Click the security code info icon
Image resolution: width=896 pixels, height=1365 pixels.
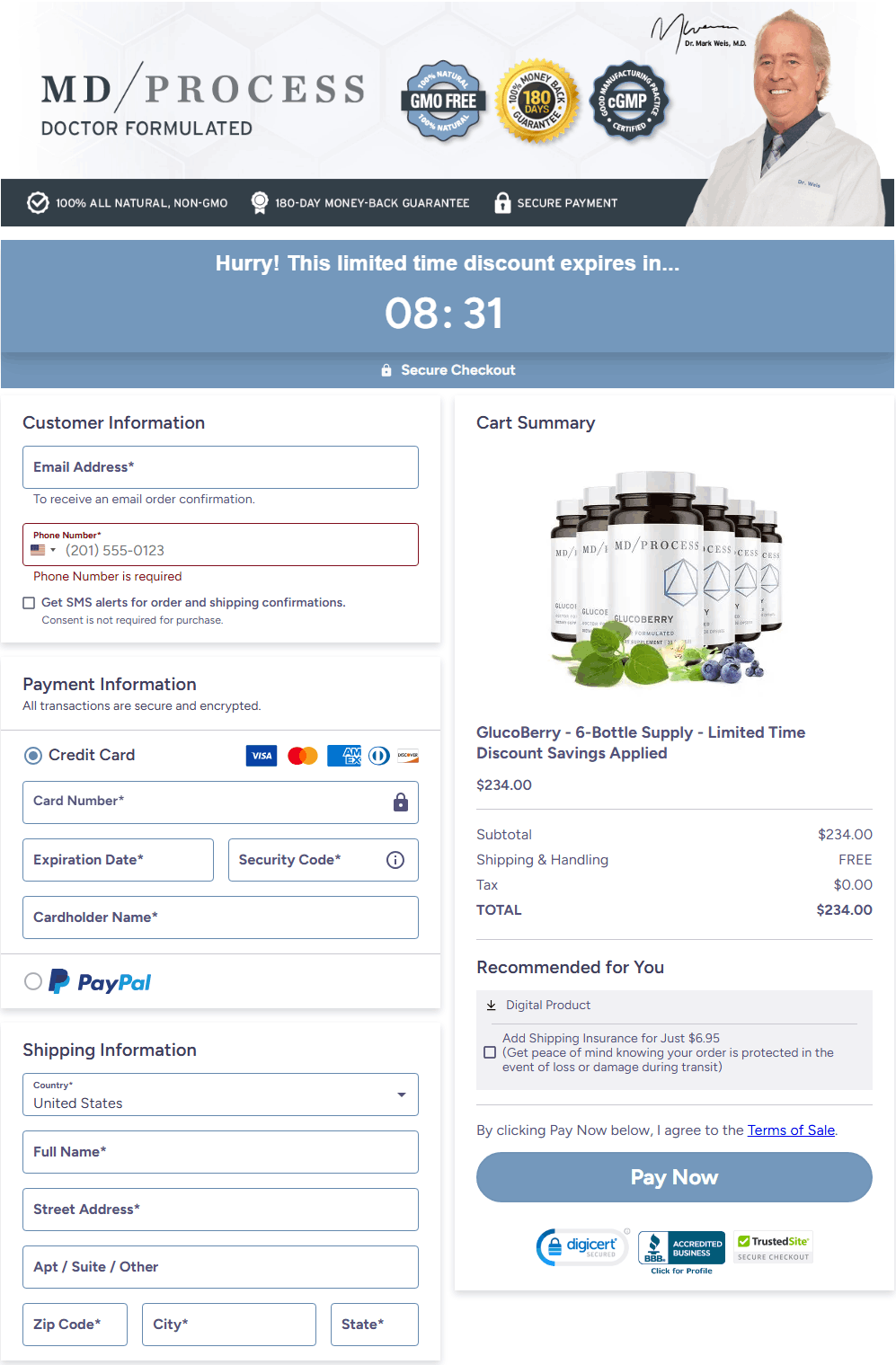[395, 860]
